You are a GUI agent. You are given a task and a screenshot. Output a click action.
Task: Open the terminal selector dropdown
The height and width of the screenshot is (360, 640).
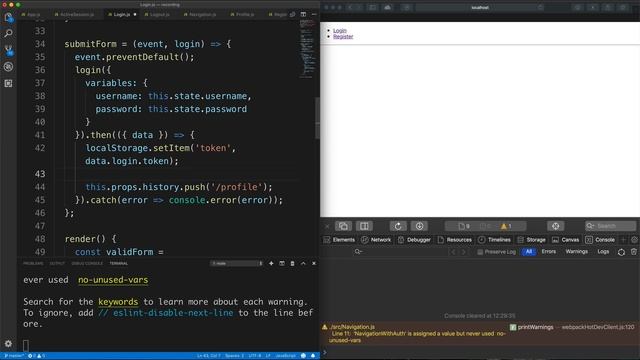pyautogui.click(x=237, y=263)
